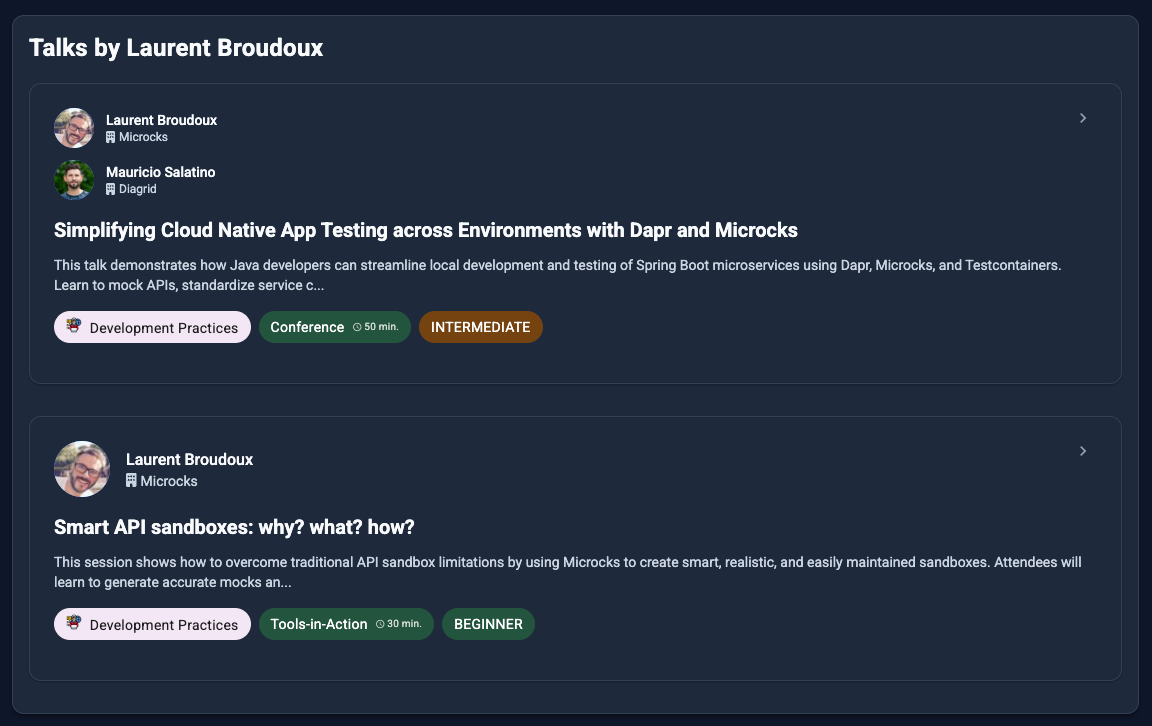Click the clock icon beside 30 min.

380,624
